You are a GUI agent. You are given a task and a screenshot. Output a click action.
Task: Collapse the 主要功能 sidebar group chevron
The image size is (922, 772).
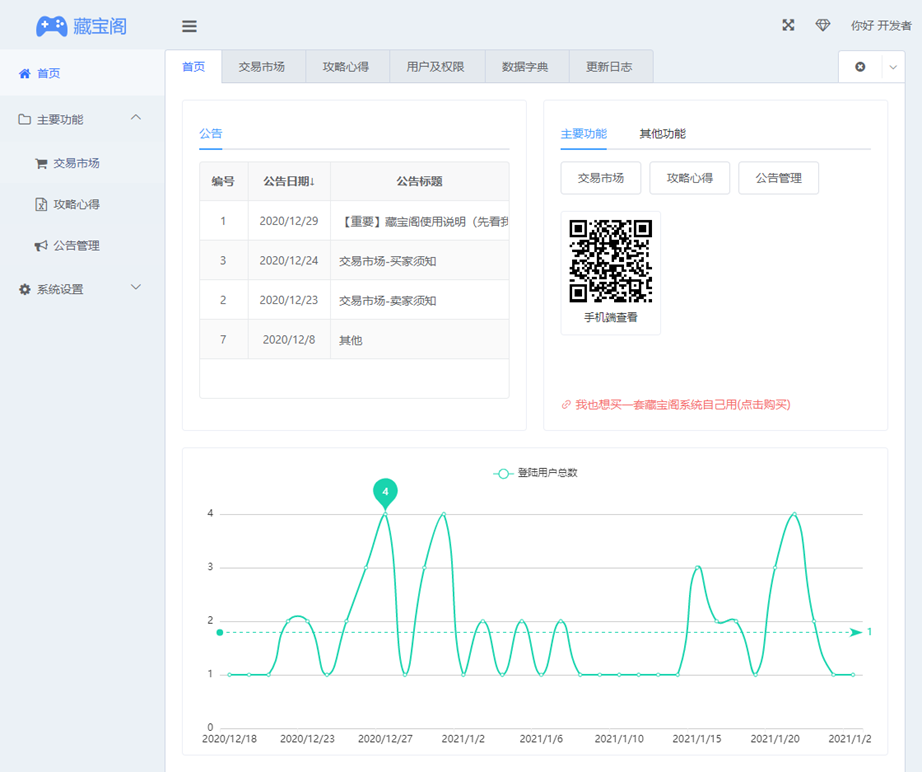[x=136, y=118]
